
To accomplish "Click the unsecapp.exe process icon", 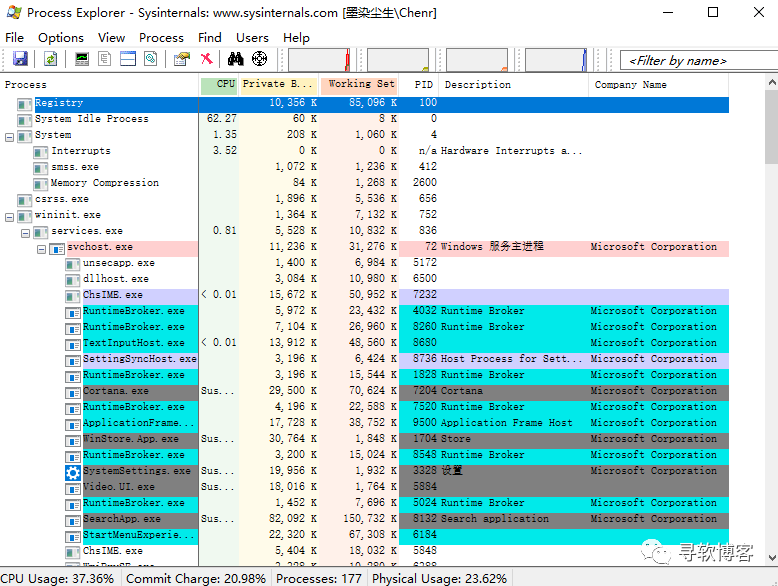I will pyautogui.click(x=73, y=265).
